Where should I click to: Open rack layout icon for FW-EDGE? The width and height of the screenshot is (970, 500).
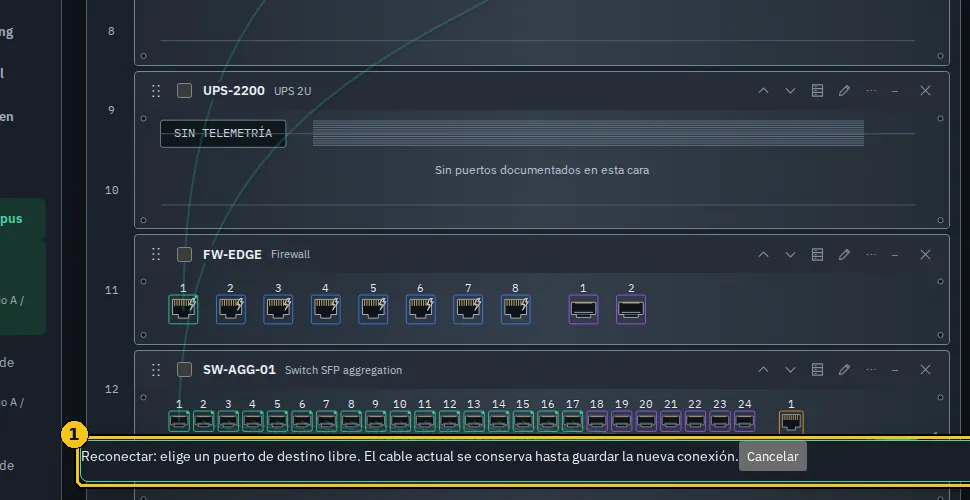pos(817,254)
